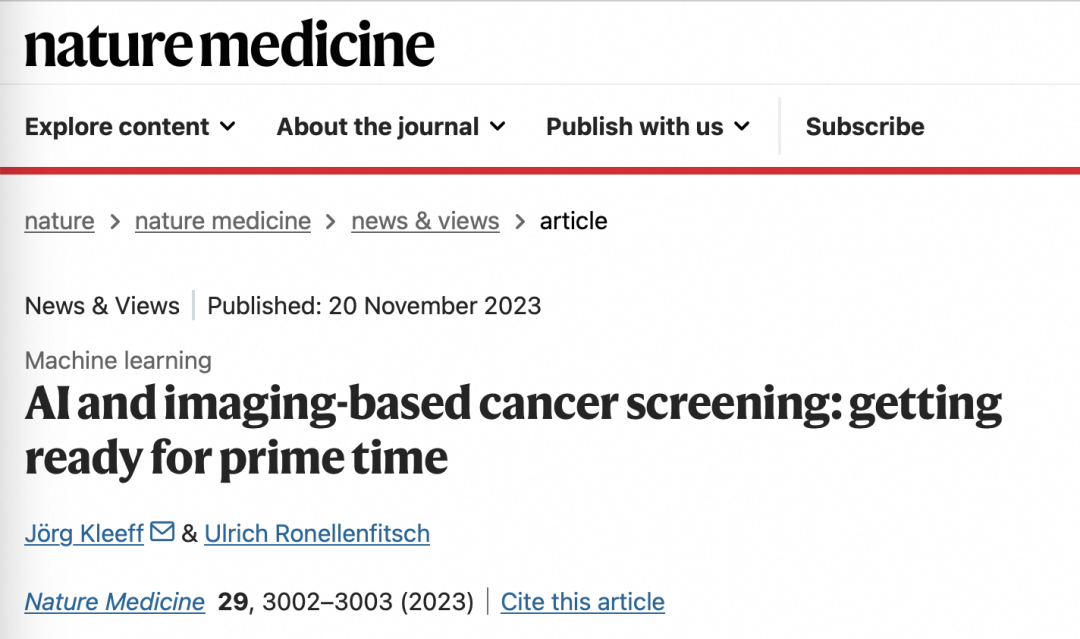Select the Machine learning subject label

click(118, 360)
